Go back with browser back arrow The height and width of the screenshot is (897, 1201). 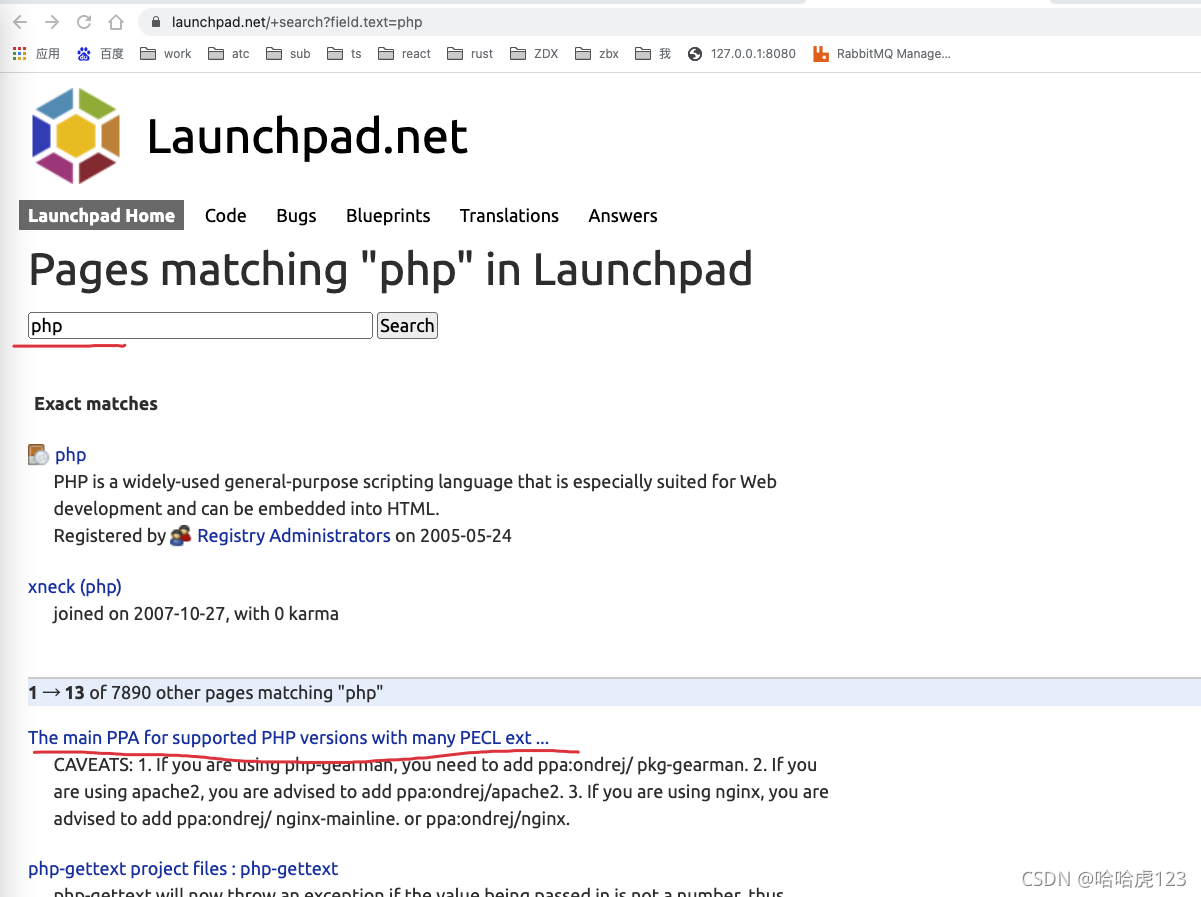click(x=20, y=22)
